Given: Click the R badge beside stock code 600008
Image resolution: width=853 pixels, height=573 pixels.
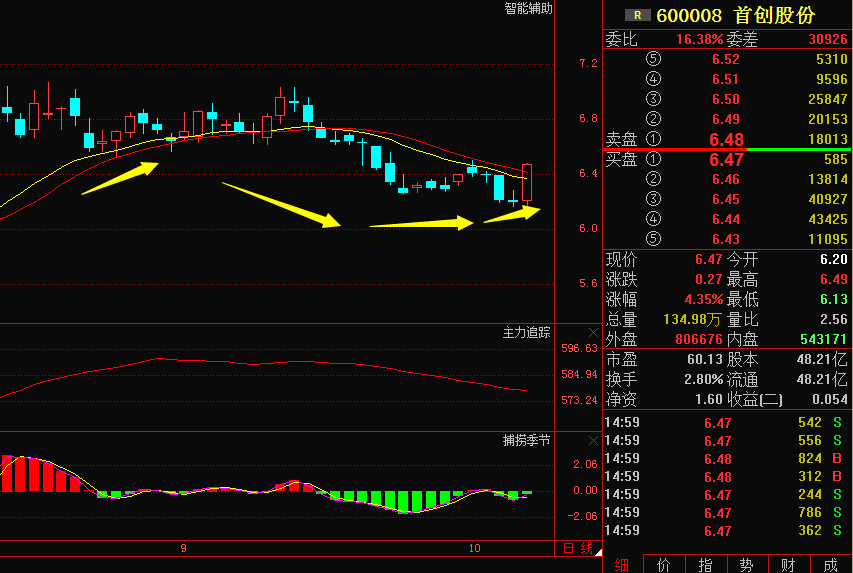Looking at the screenshot, I should (x=636, y=15).
